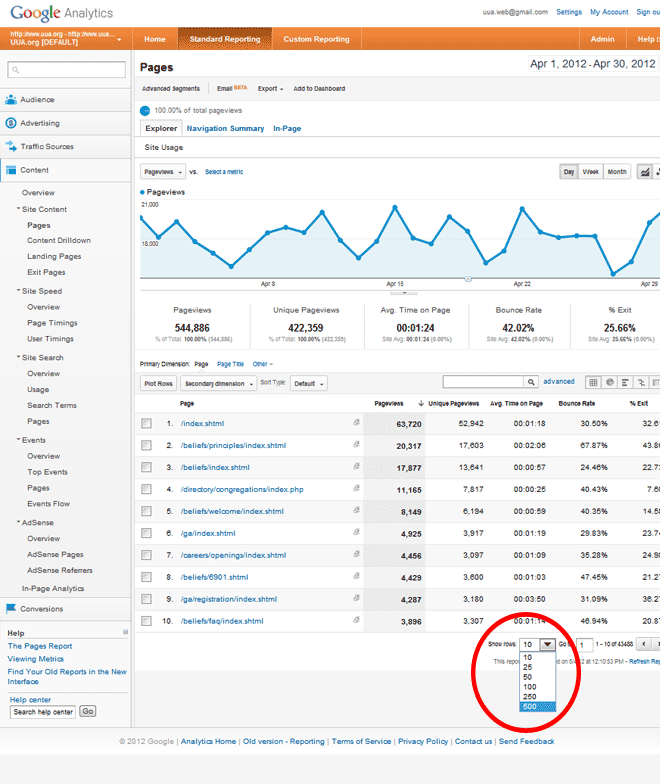660x784 pixels.
Task: Switch to the In-Page tab
Action: tap(287, 128)
